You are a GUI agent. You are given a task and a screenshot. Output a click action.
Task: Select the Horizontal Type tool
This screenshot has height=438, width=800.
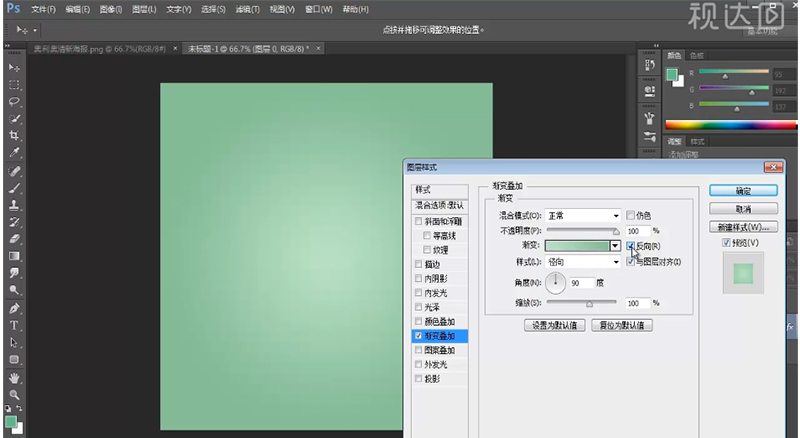(x=14, y=326)
